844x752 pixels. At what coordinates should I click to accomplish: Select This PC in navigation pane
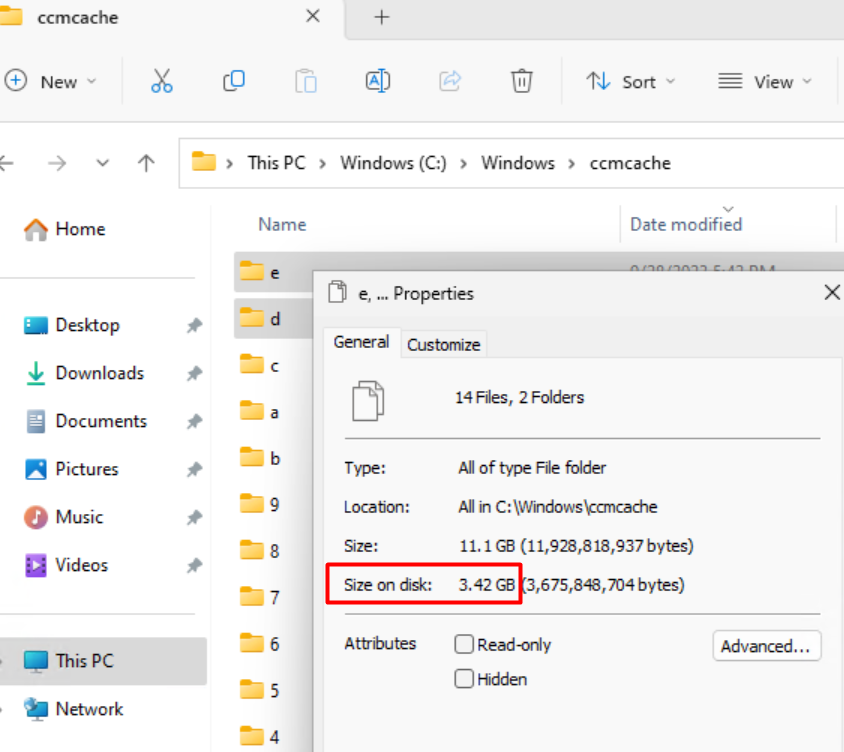pyautogui.click(x=102, y=661)
